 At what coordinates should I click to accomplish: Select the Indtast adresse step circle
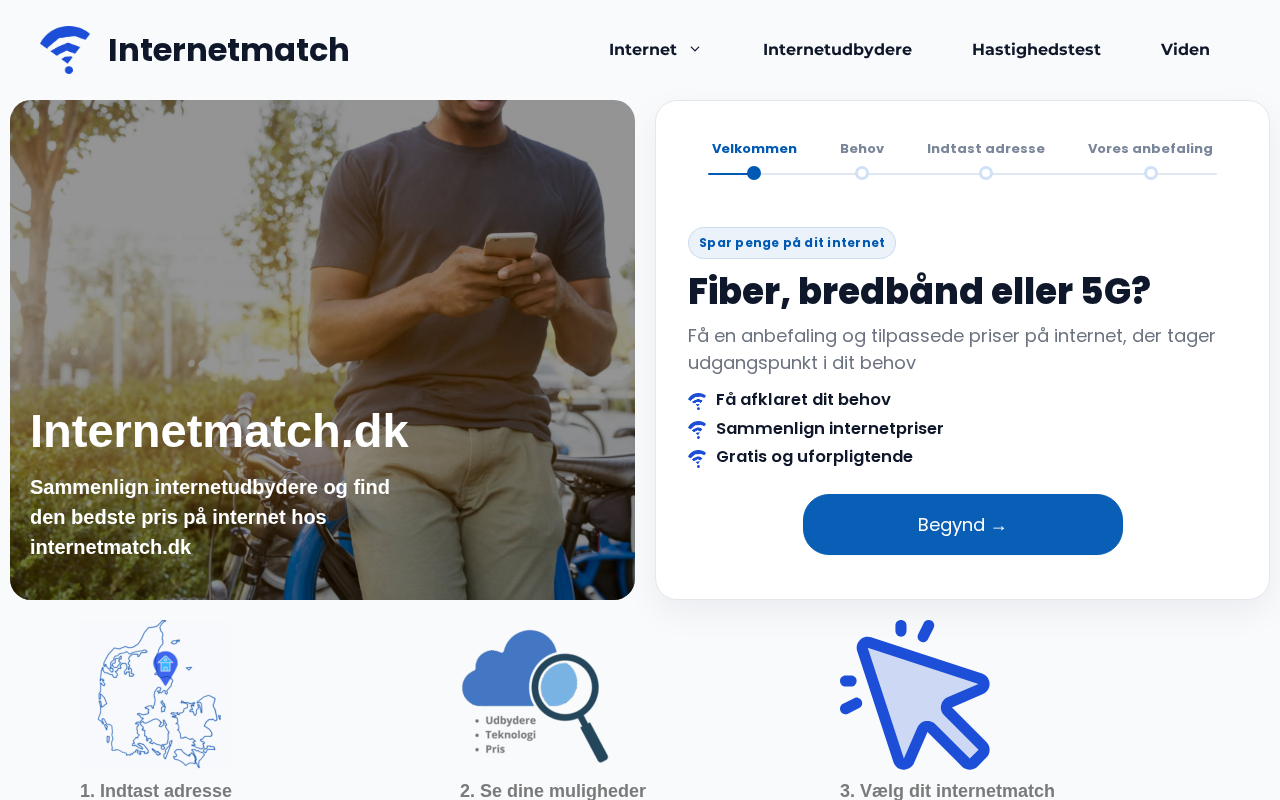986,173
